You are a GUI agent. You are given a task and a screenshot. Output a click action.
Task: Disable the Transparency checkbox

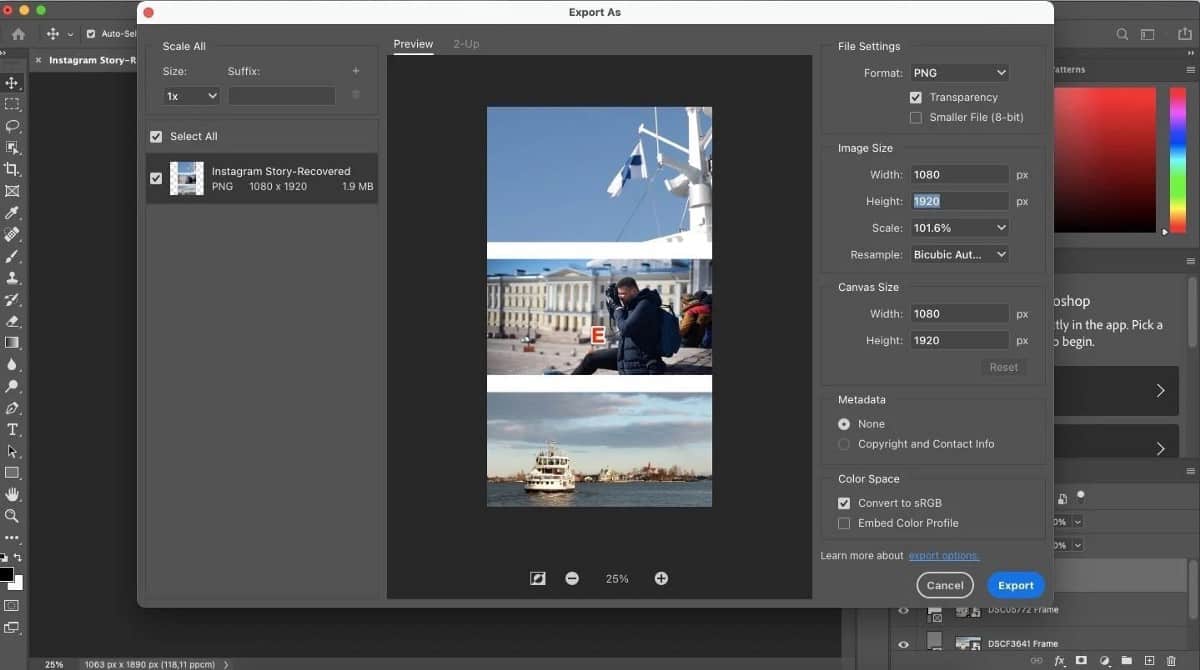tap(915, 97)
